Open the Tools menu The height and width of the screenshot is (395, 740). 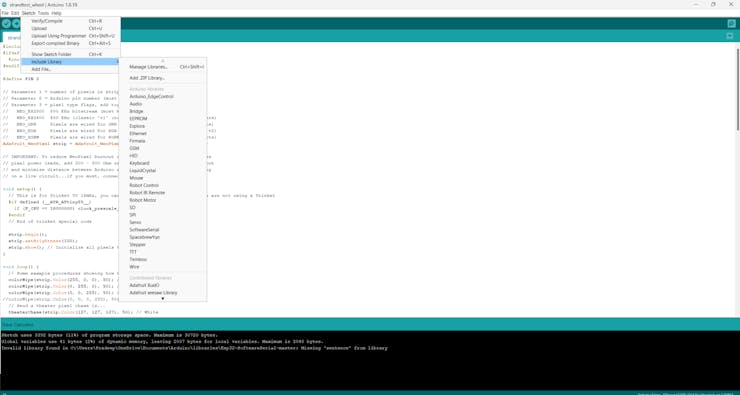[x=43, y=13]
